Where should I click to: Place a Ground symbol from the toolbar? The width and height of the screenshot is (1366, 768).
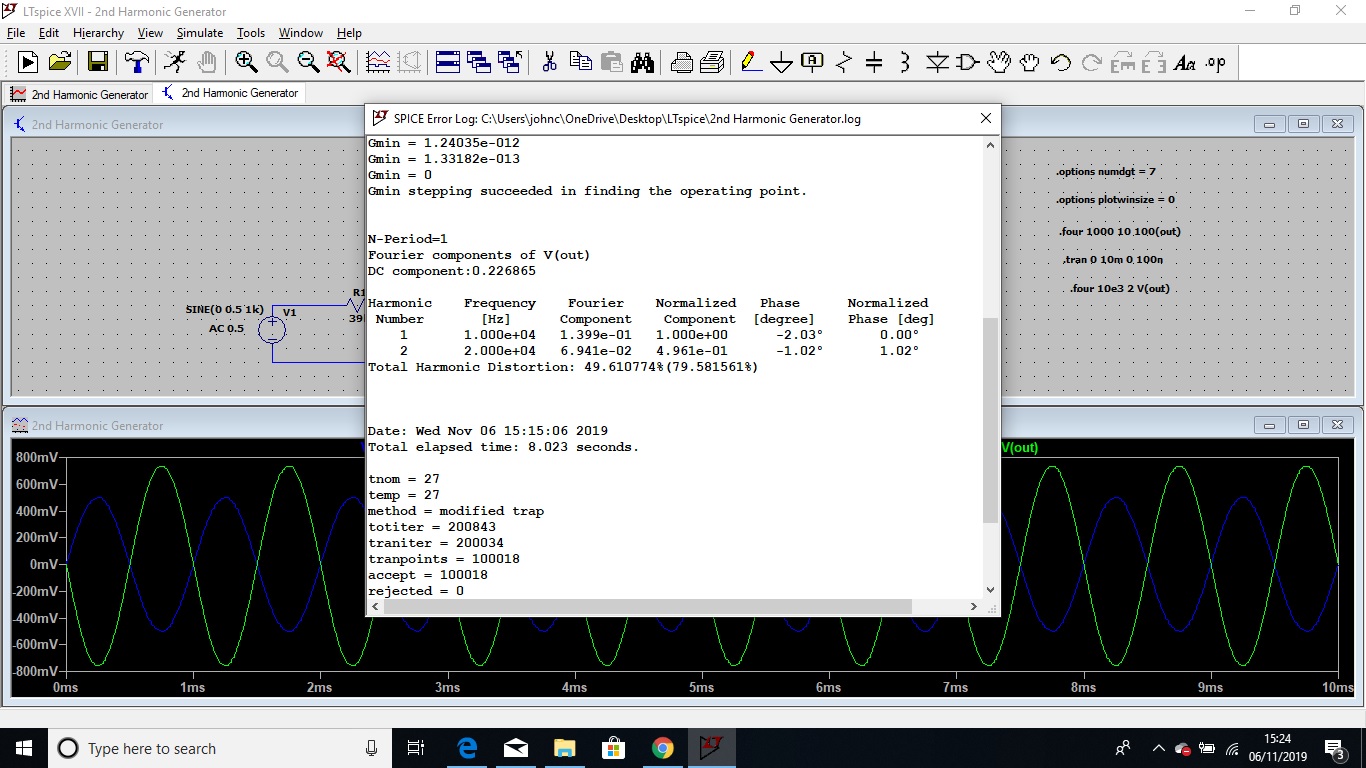782,63
